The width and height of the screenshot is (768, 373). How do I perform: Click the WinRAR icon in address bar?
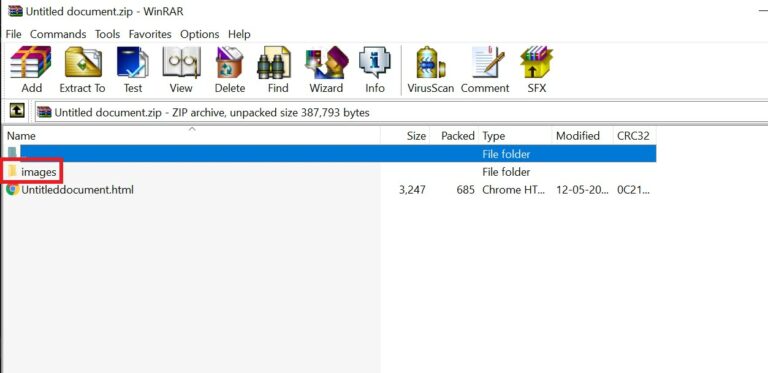pyautogui.click(x=44, y=113)
